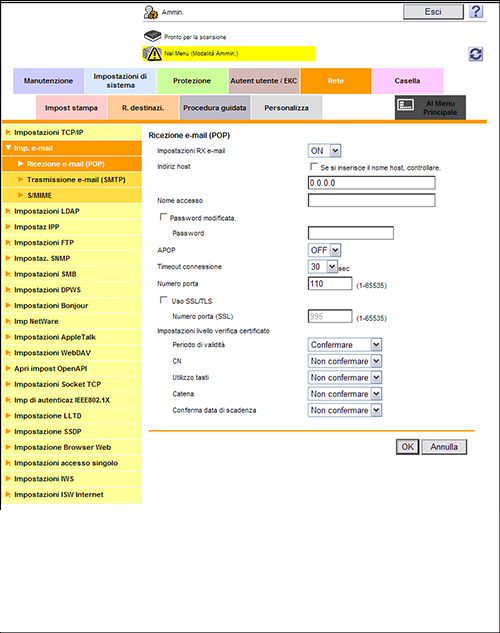Open Impostazioni IWS in sidebar
Screen dimensions: 500x633
72,479
